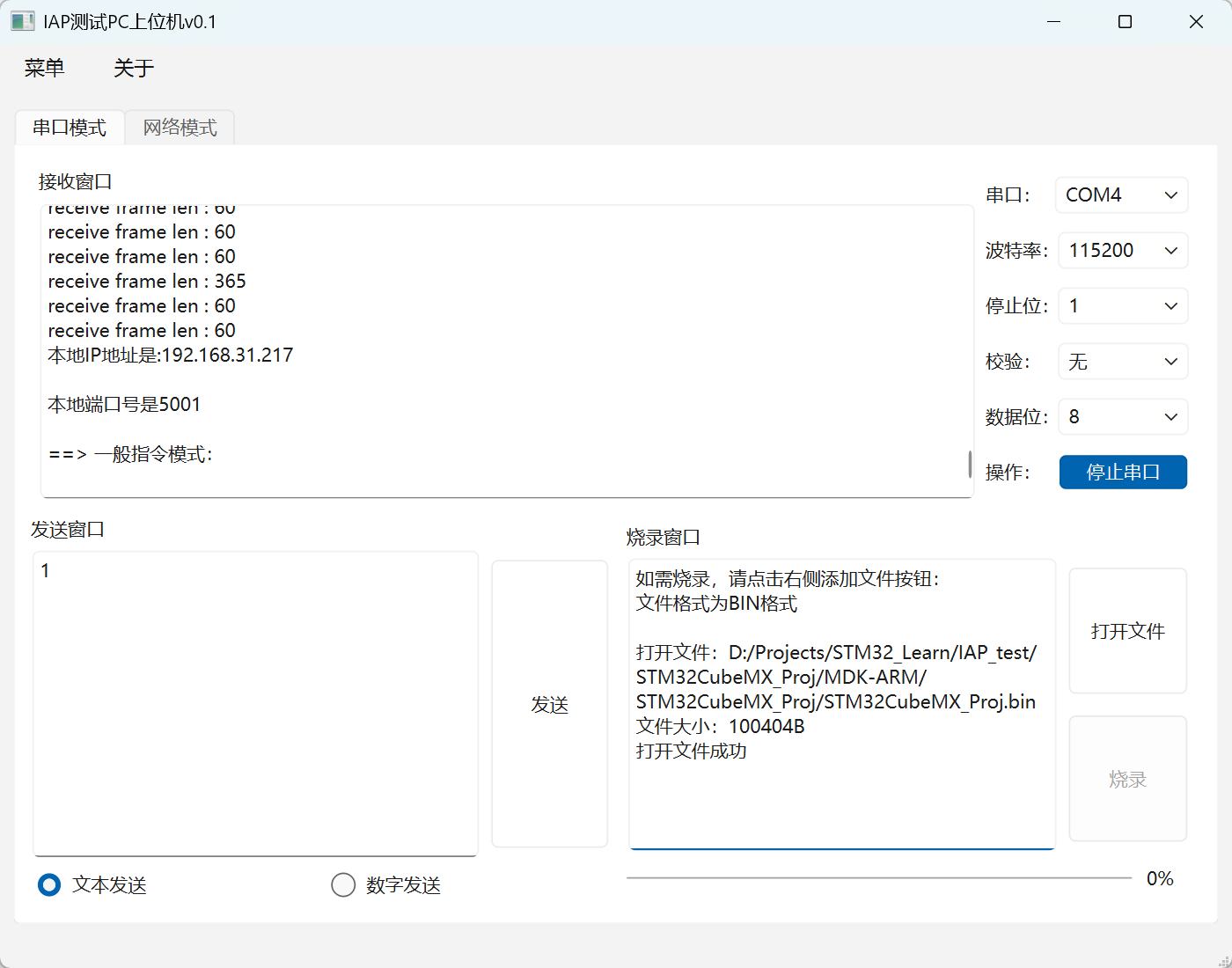Click the 0% progress label
1232x968 pixels.
pyautogui.click(x=1160, y=878)
